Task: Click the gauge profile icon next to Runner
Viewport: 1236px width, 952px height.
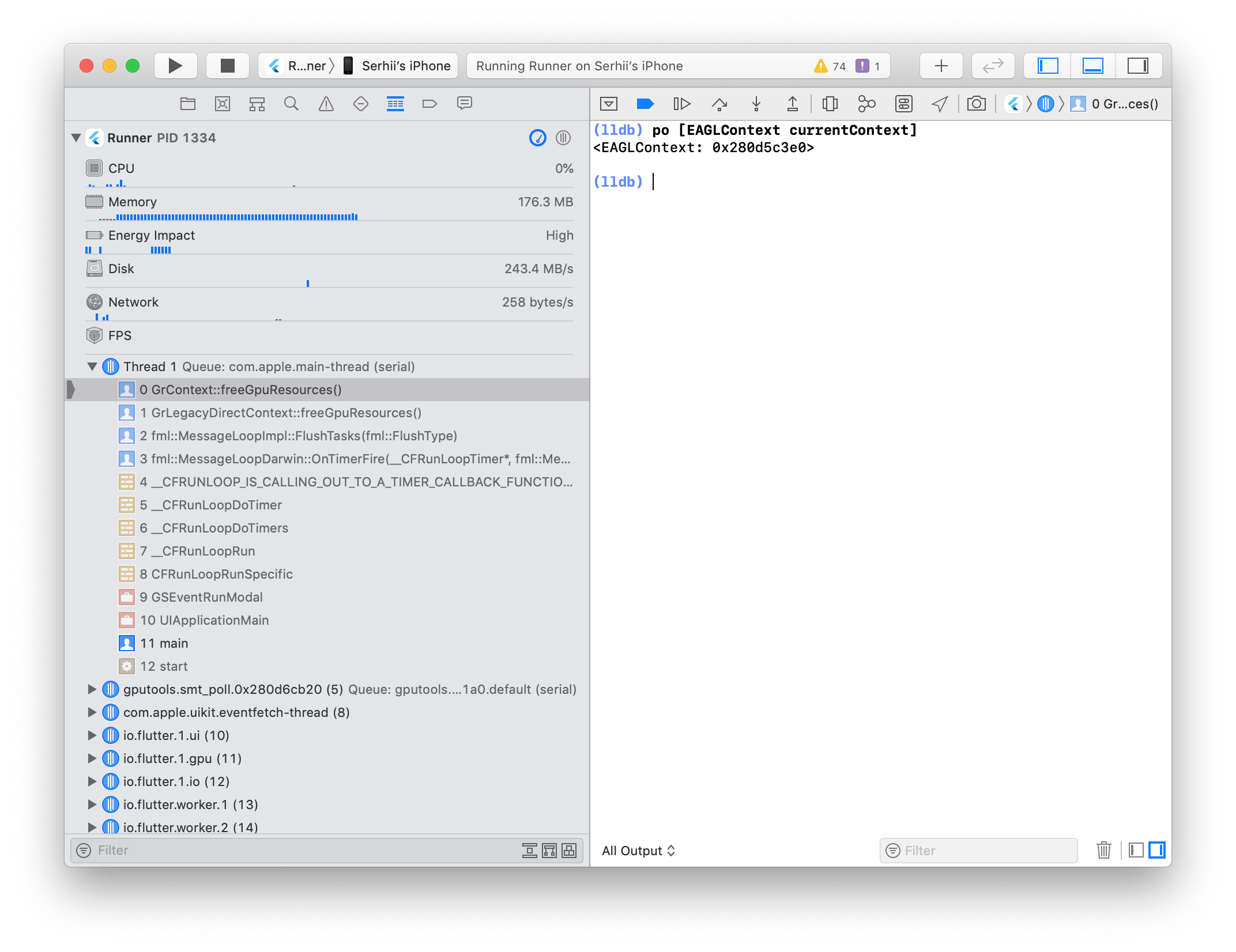Action: 537,138
